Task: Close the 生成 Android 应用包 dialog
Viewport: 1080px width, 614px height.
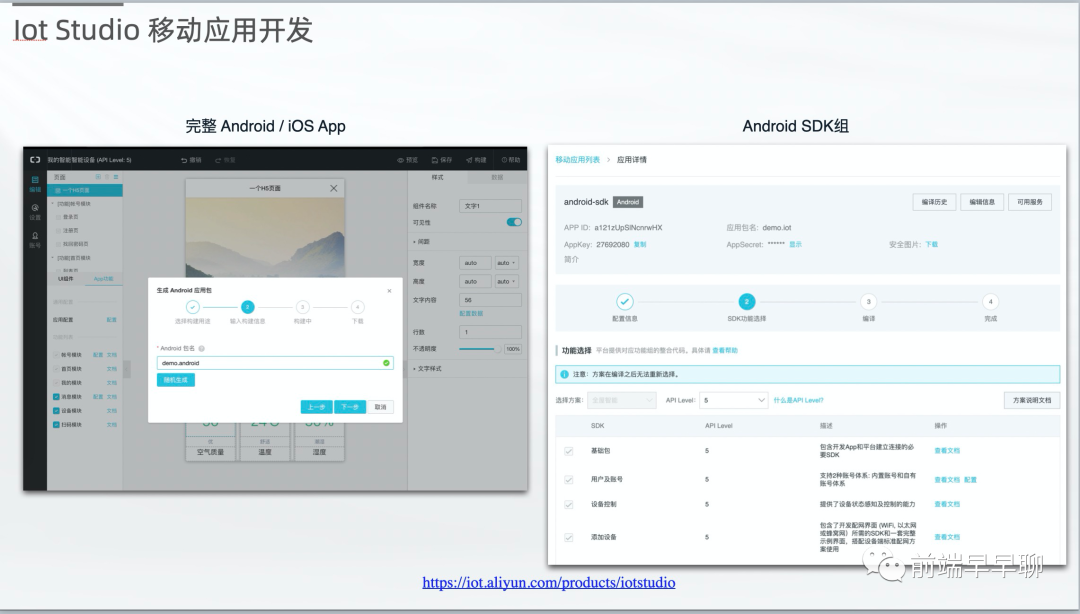Action: [389, 291]
